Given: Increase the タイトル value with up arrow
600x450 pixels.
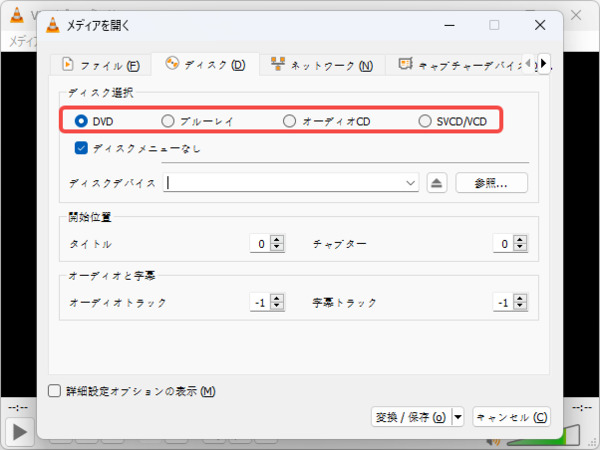Looking at the screenshot, I should point(277,239).
